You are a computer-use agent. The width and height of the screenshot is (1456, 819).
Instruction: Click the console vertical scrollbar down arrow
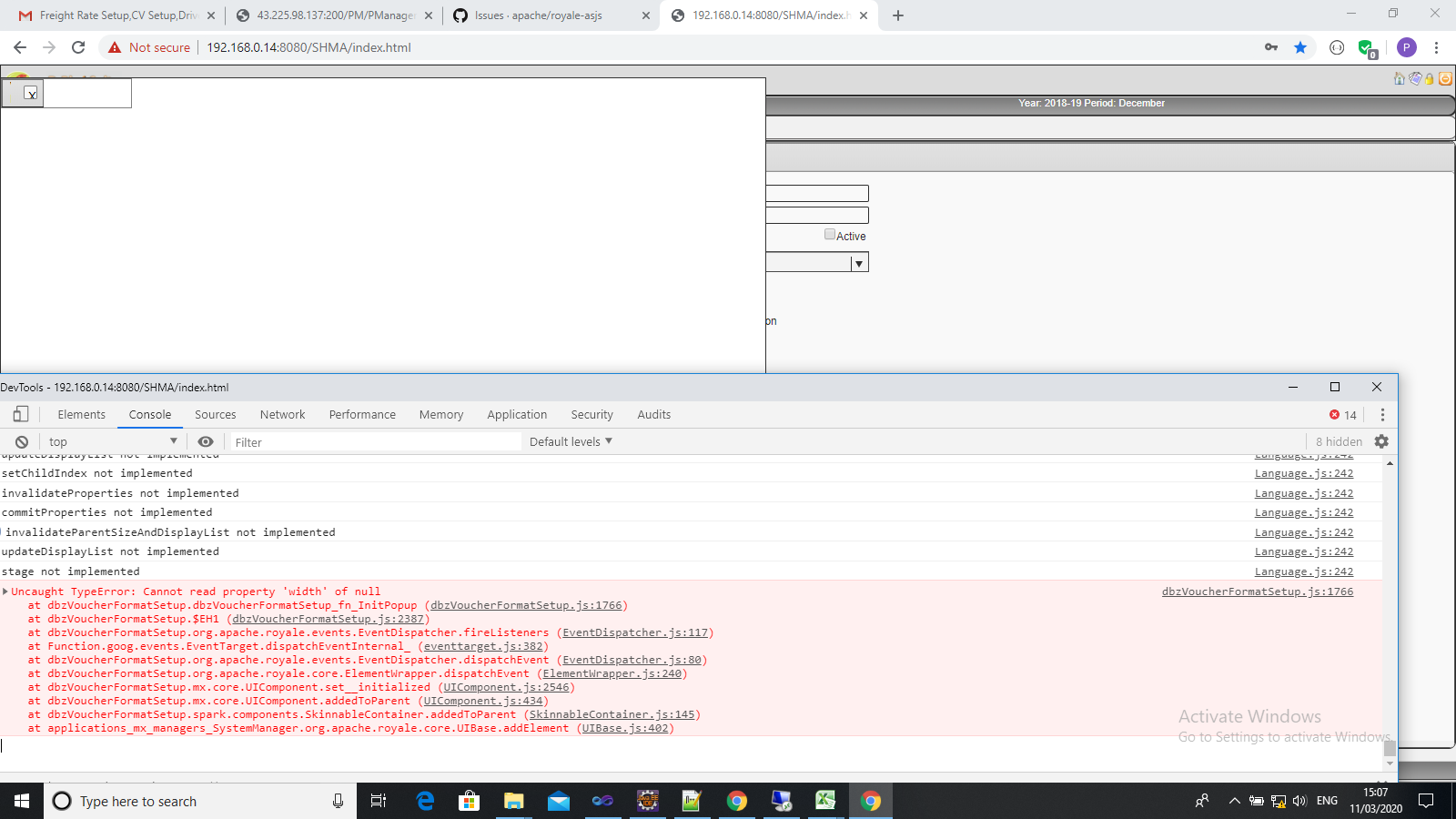1390,763
